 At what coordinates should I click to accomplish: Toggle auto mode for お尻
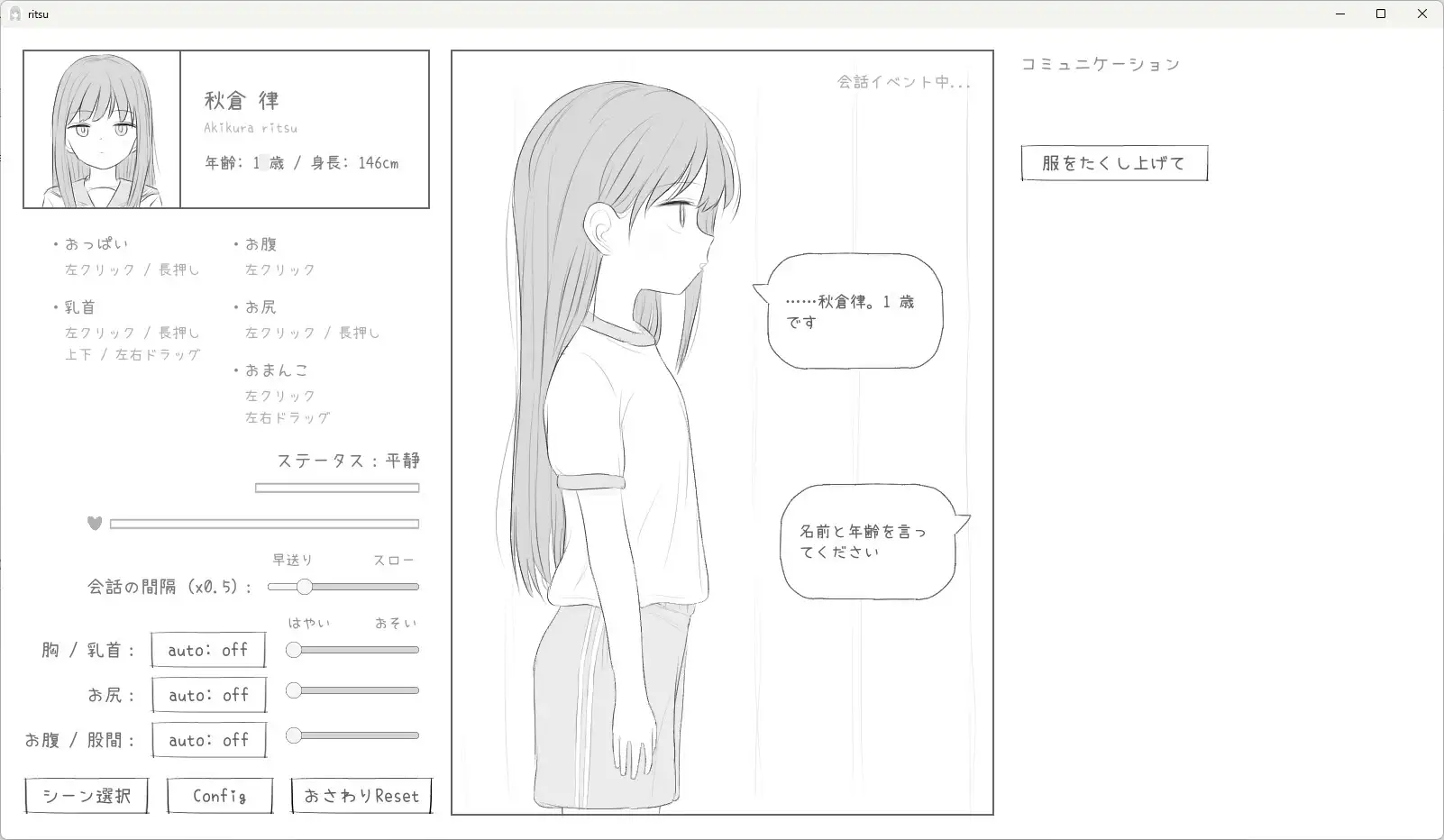point(208,694)
